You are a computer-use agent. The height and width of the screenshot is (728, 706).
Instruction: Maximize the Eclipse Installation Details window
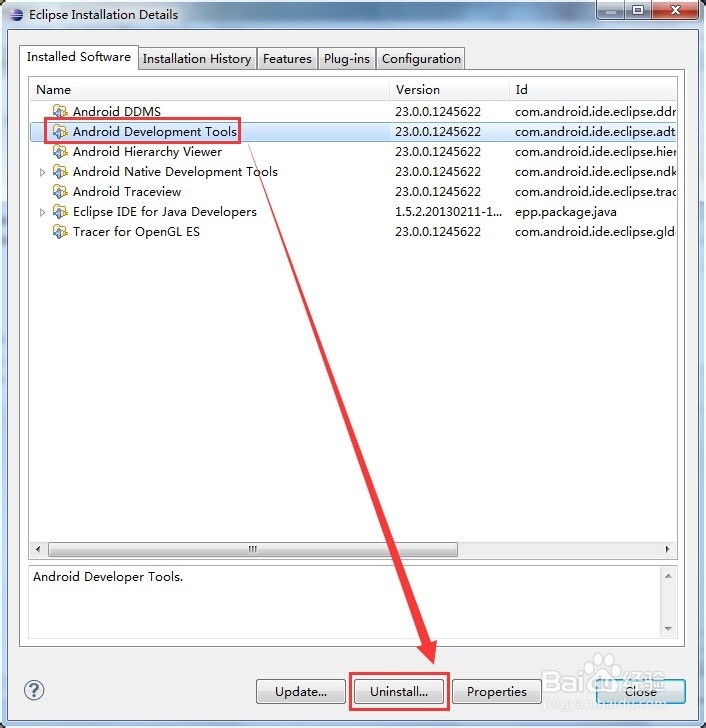tap(638, 10)
